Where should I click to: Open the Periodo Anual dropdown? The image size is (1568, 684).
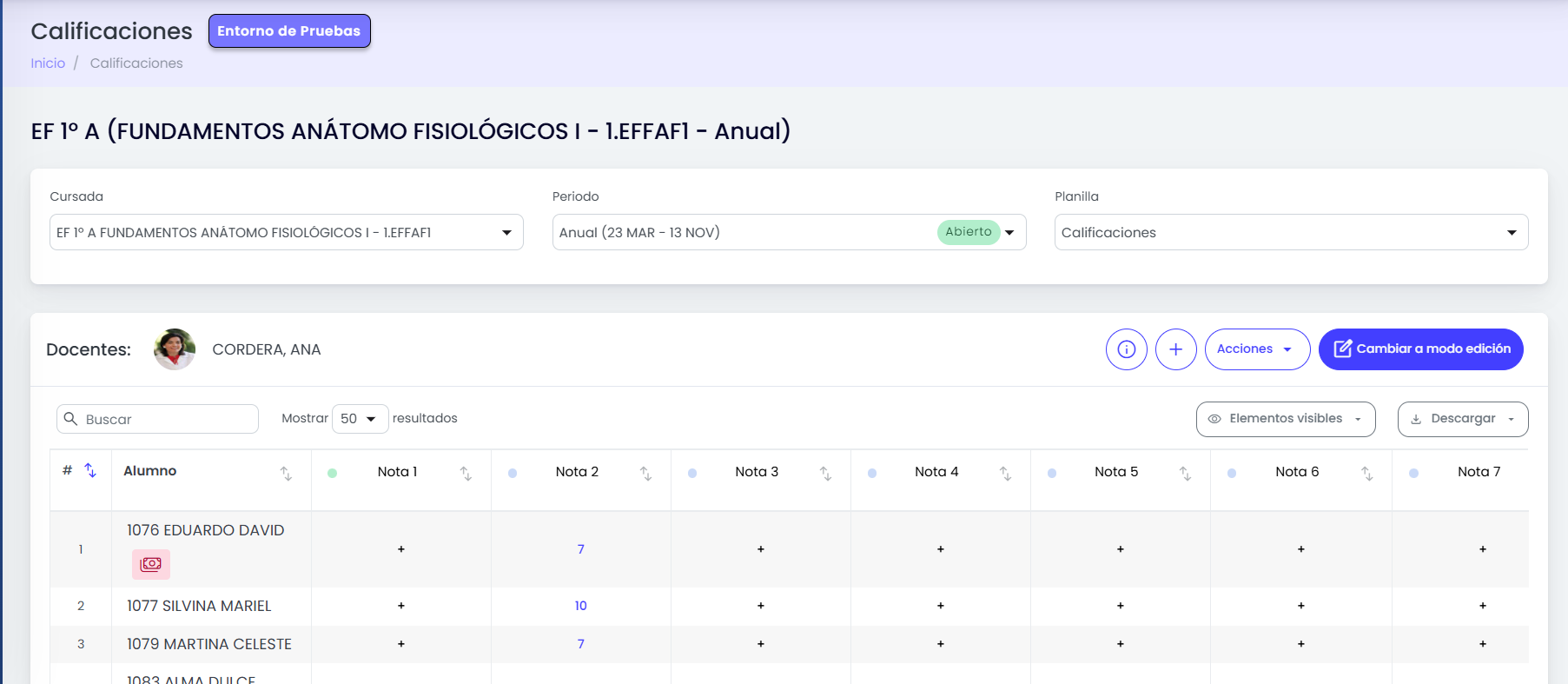click(789, 232)
